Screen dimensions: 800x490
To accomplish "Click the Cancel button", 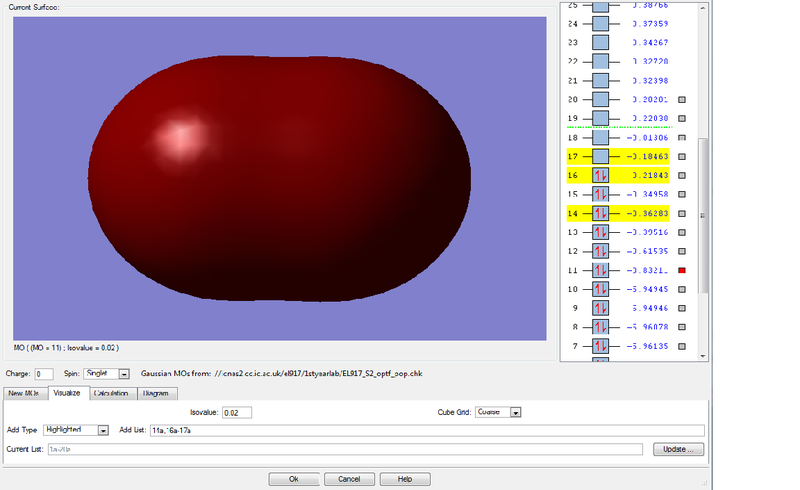I will [x=349, y=479].
